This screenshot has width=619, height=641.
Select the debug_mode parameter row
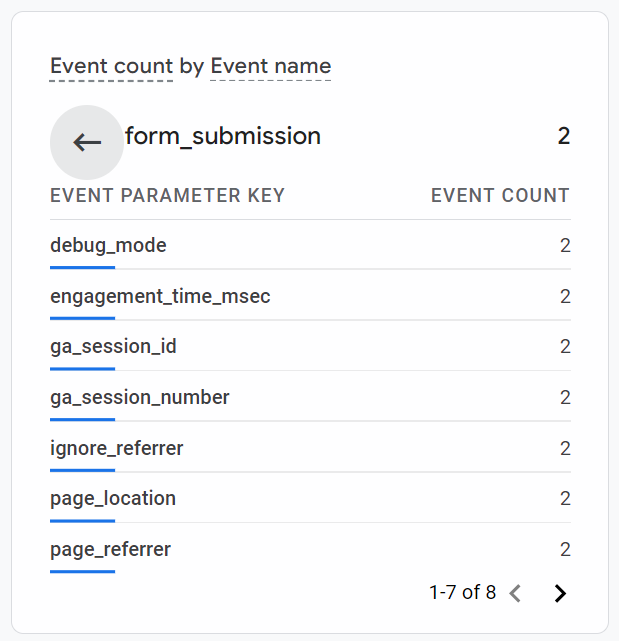tap(310, 245)
